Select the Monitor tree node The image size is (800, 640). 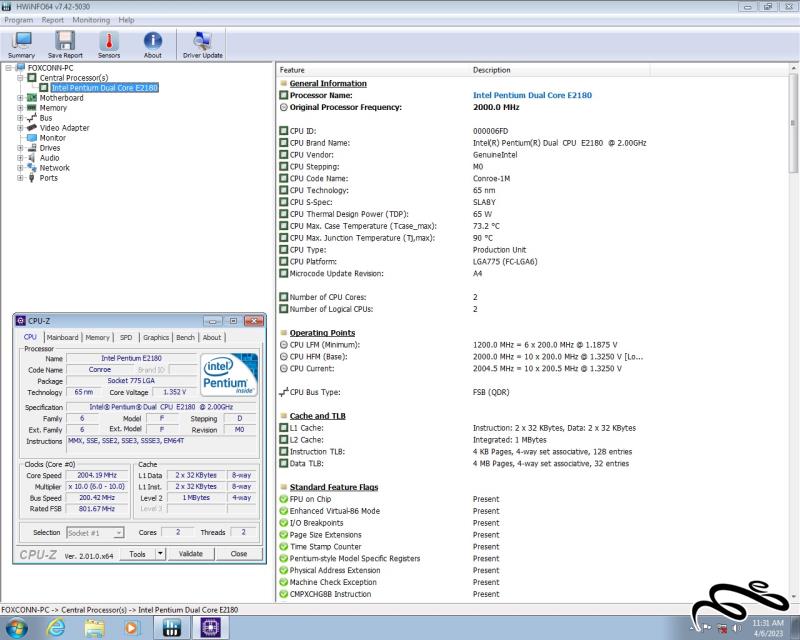(x=53, y=138)
